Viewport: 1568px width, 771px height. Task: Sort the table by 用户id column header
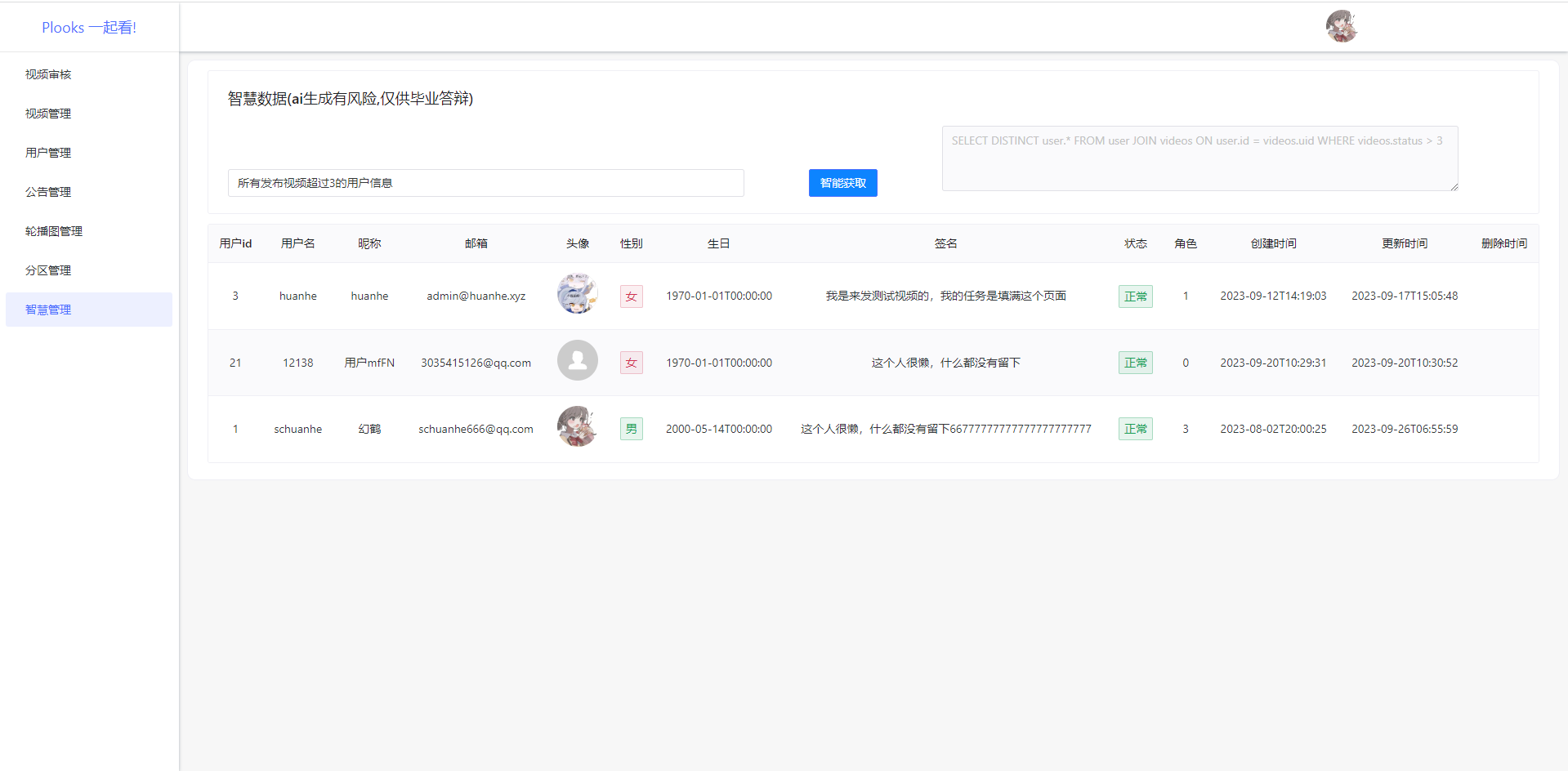(x=235, y=243)
